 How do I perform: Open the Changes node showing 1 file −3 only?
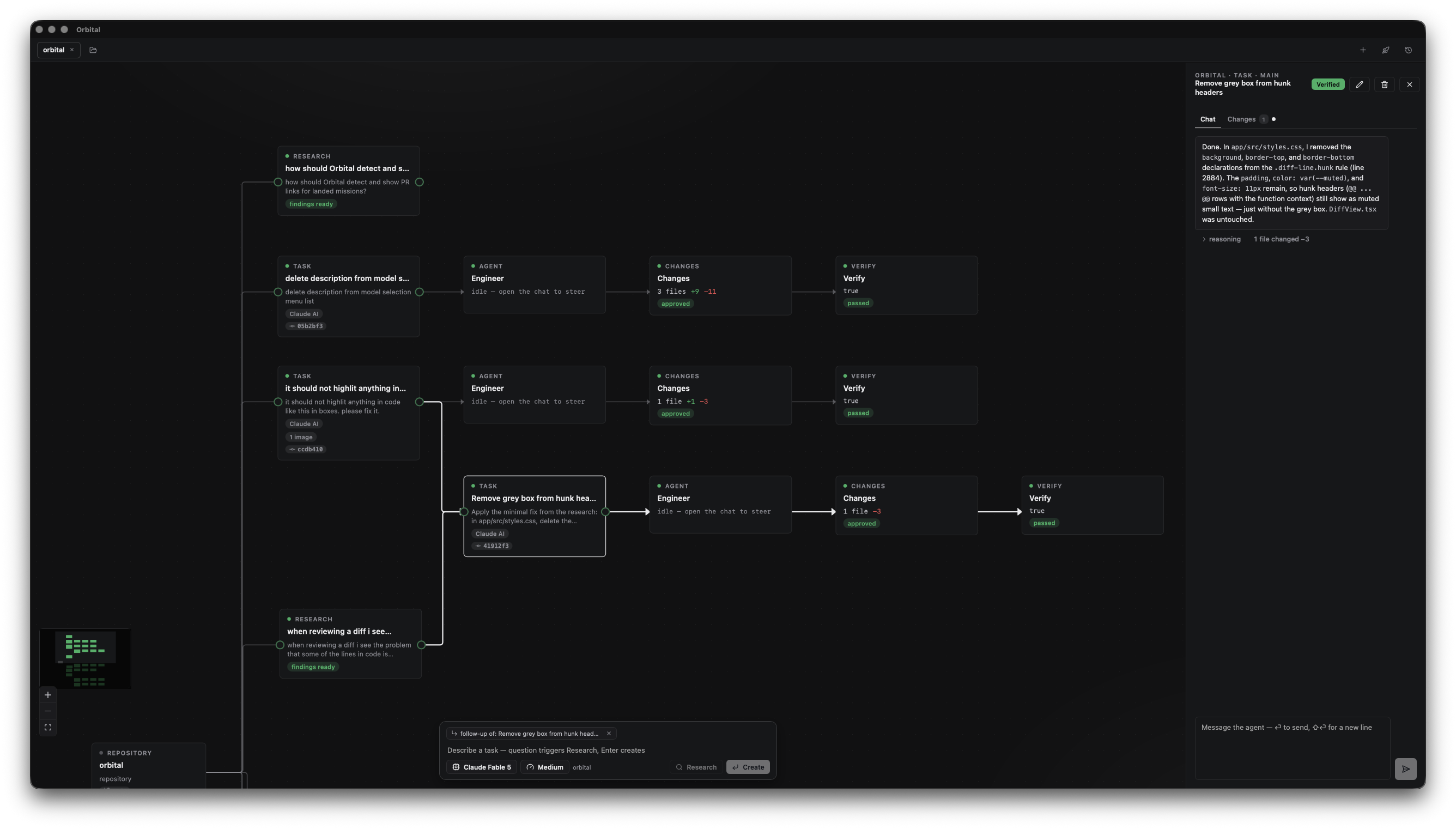pos(906,505)
